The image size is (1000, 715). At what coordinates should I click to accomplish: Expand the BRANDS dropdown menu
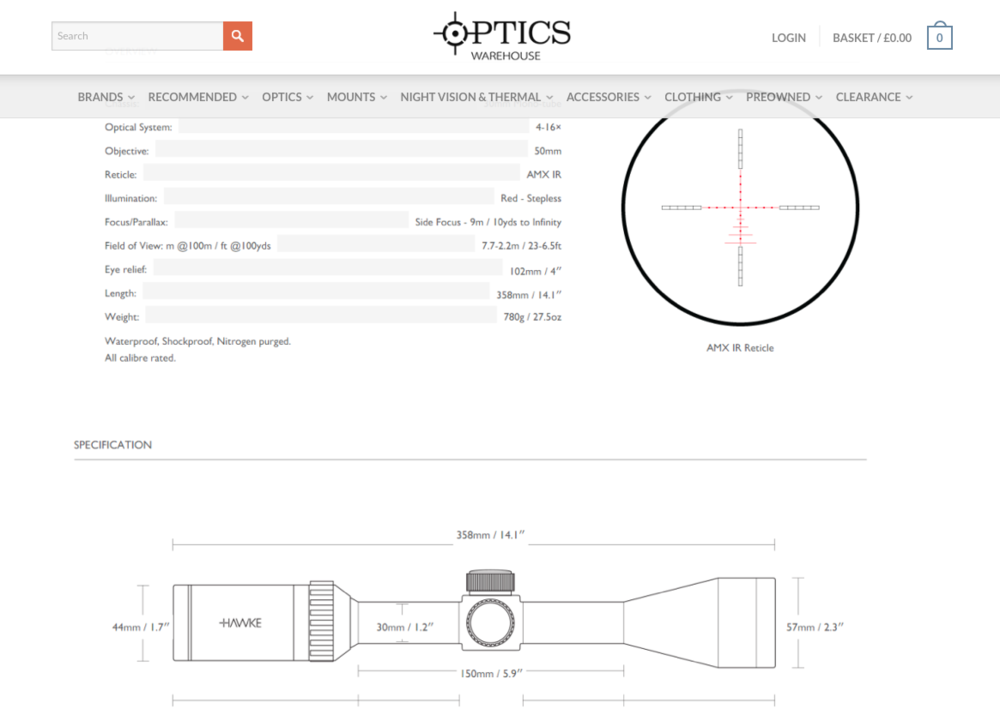tap(106, 97)
